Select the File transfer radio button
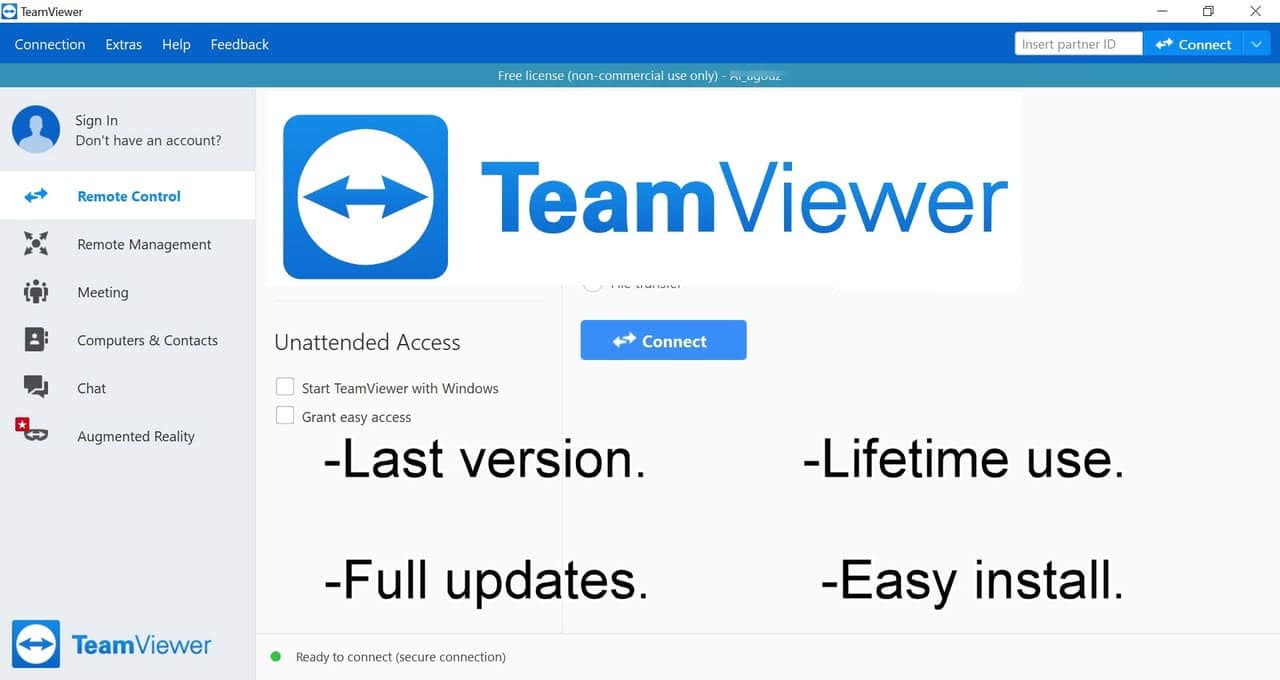 [592, 285]
